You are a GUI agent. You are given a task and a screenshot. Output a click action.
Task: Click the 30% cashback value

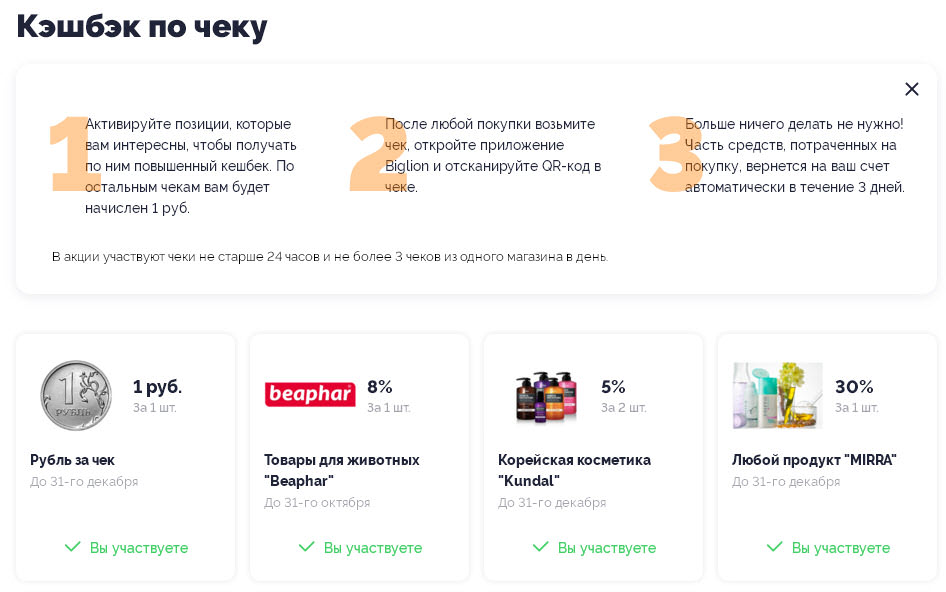(x=854, y=386)
